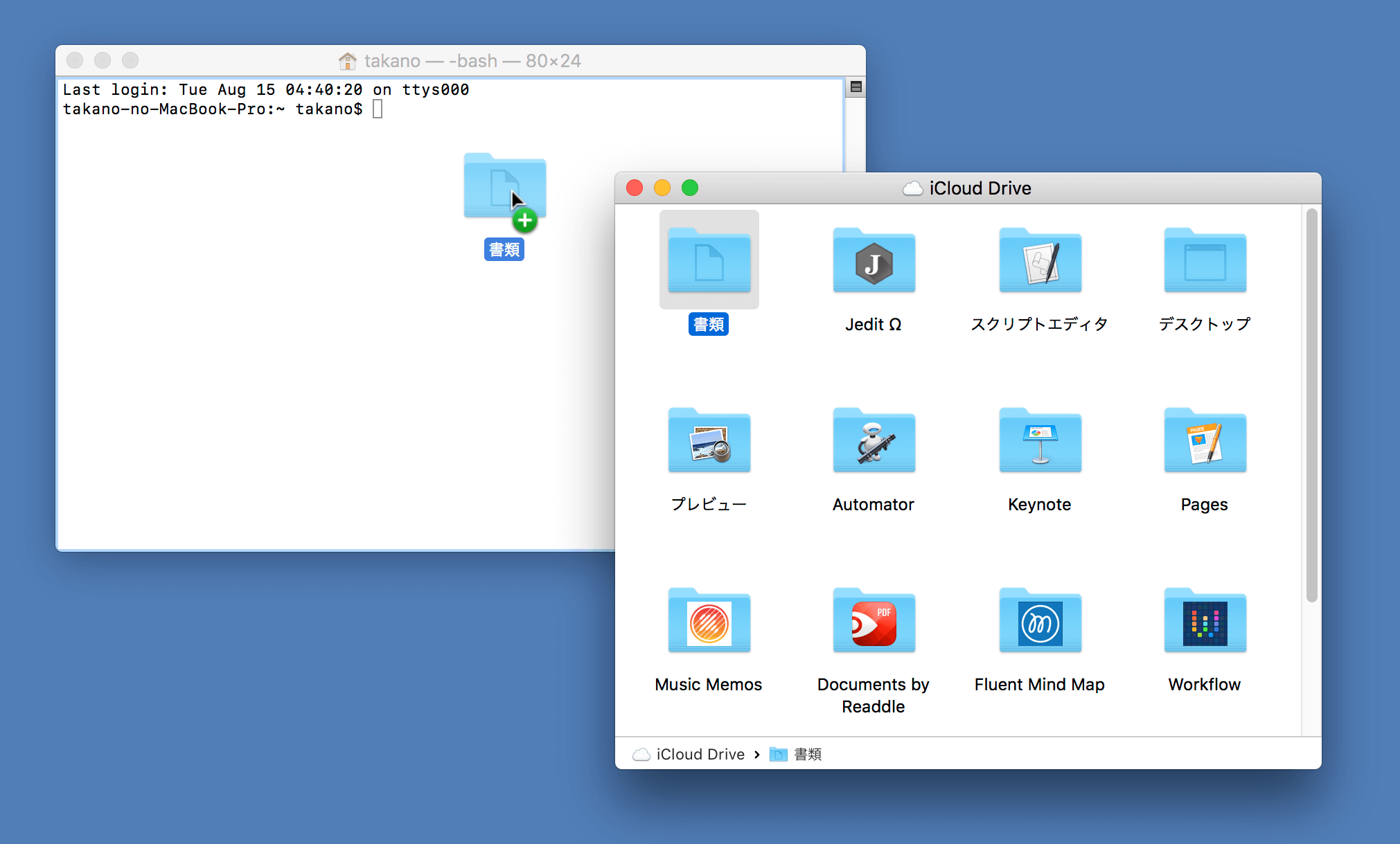This screenshot has width=1400, height=844.
Task: Click the dragged 書類 folder over Terminal
Action: 504,186
